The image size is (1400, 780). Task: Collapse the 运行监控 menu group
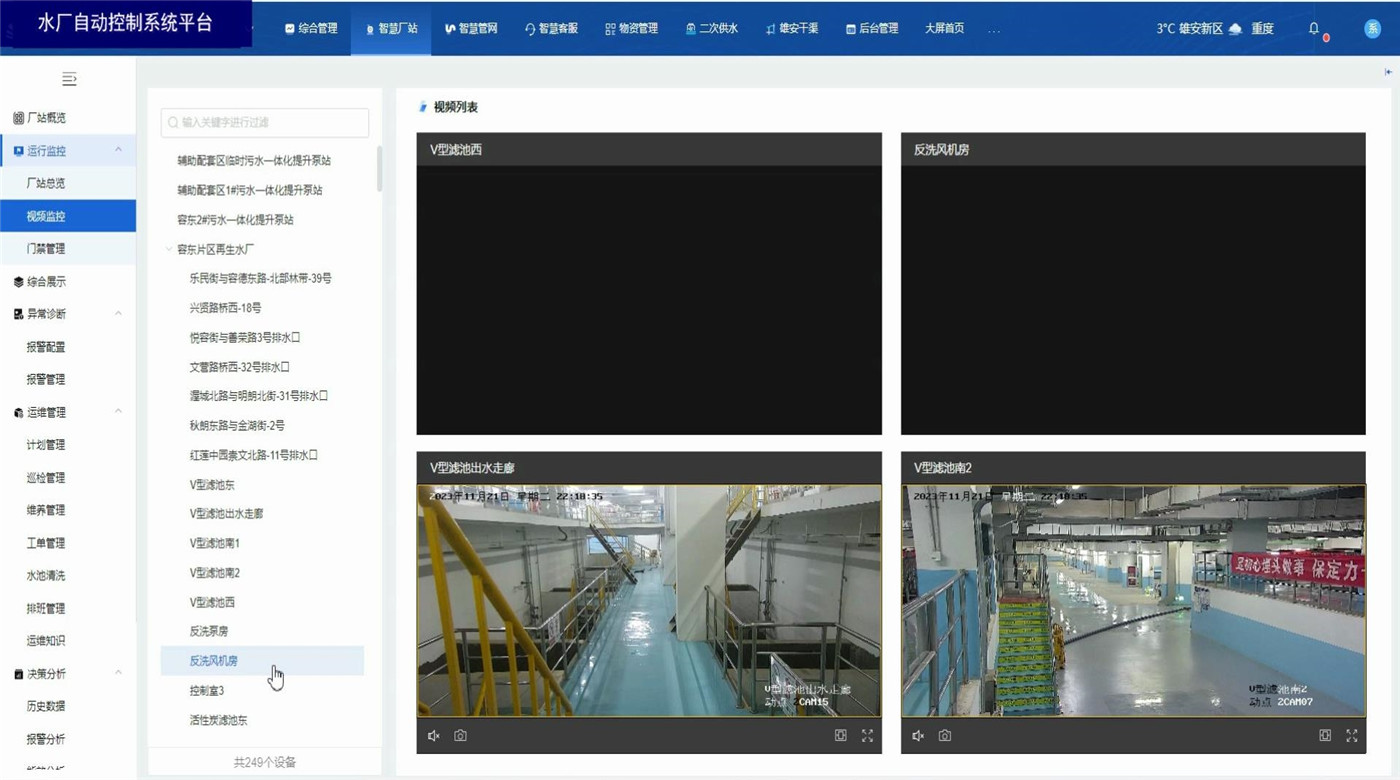[118, 150]
